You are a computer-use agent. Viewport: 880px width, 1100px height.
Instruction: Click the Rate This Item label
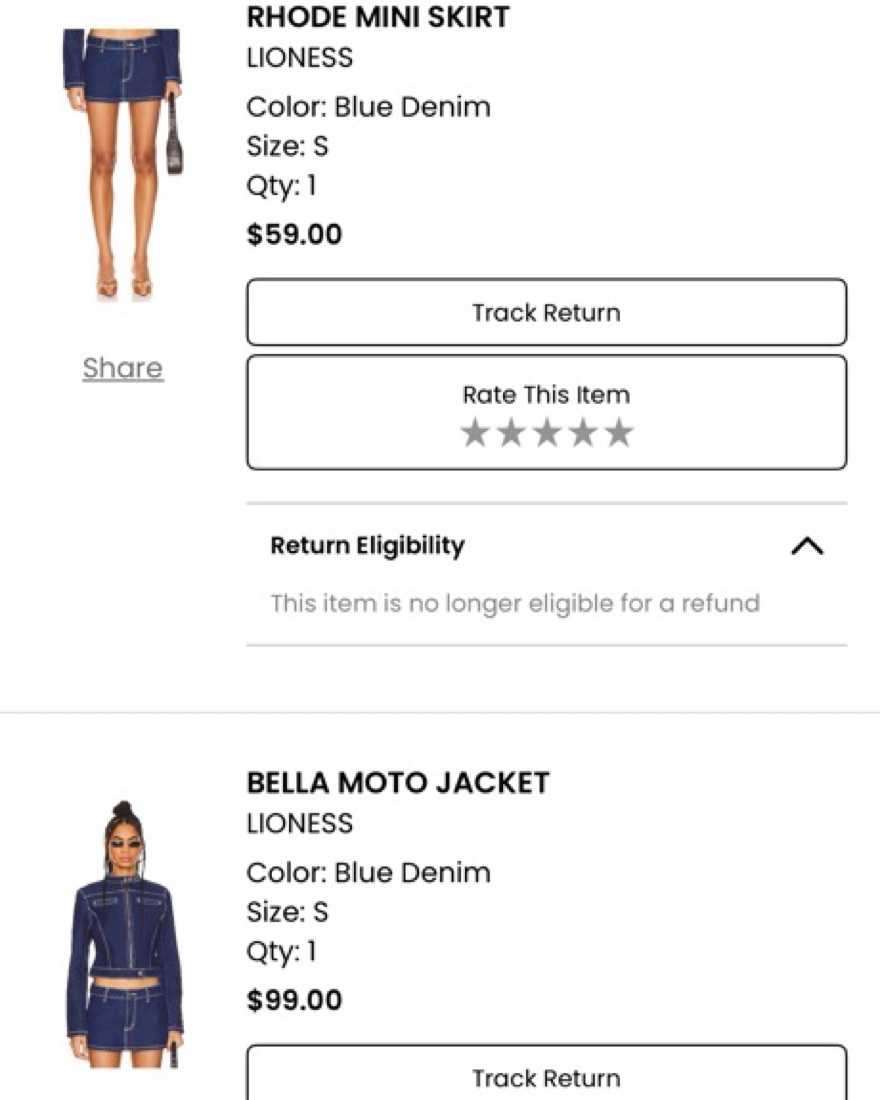pos(546,394)
